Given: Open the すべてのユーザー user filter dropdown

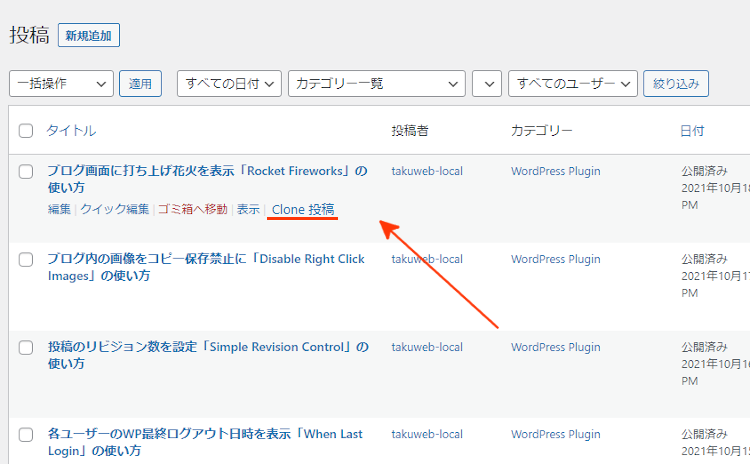Looking at the screenshot, I should 573,84.
